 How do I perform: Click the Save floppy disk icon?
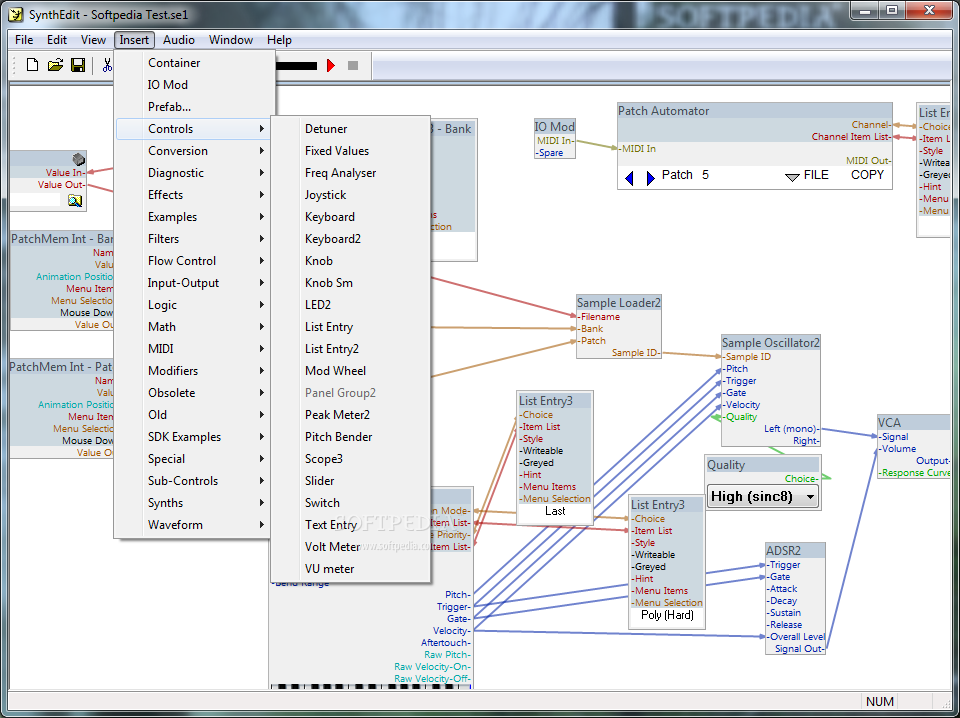(x=78, y=65)
